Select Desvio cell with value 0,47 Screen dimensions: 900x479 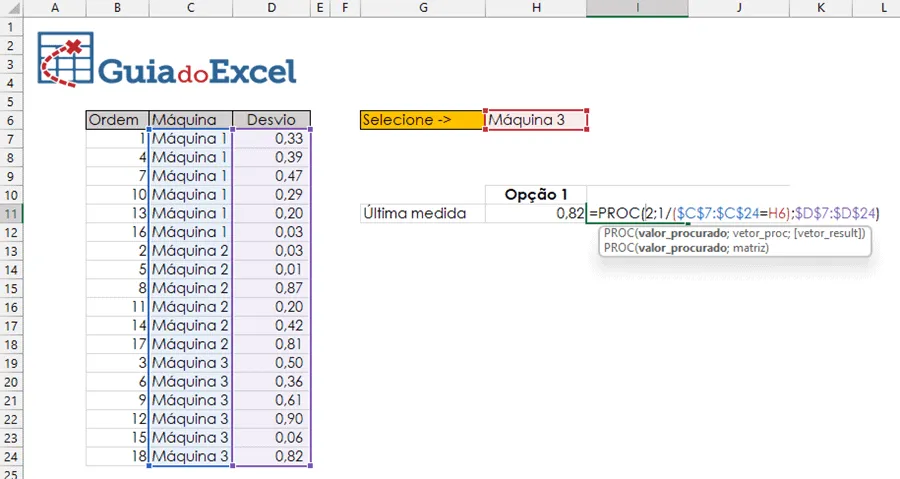click(x=271, y=176)
